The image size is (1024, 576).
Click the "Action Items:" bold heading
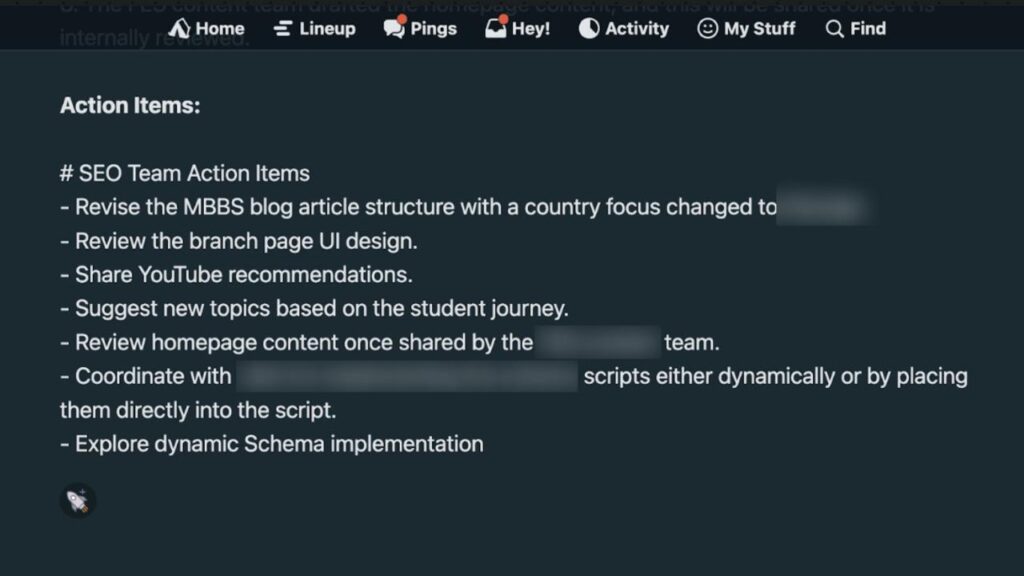[130, 105]
